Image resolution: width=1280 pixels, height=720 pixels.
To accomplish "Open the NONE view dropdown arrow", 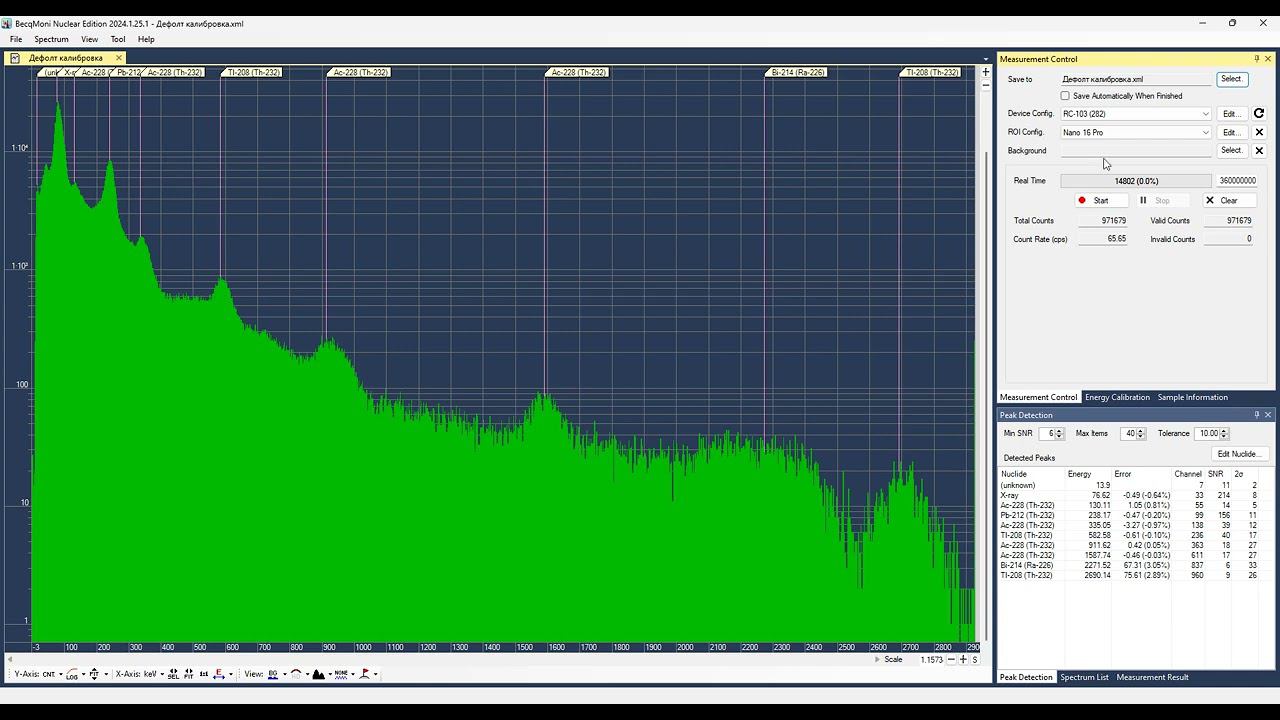I will click(352, 674).
